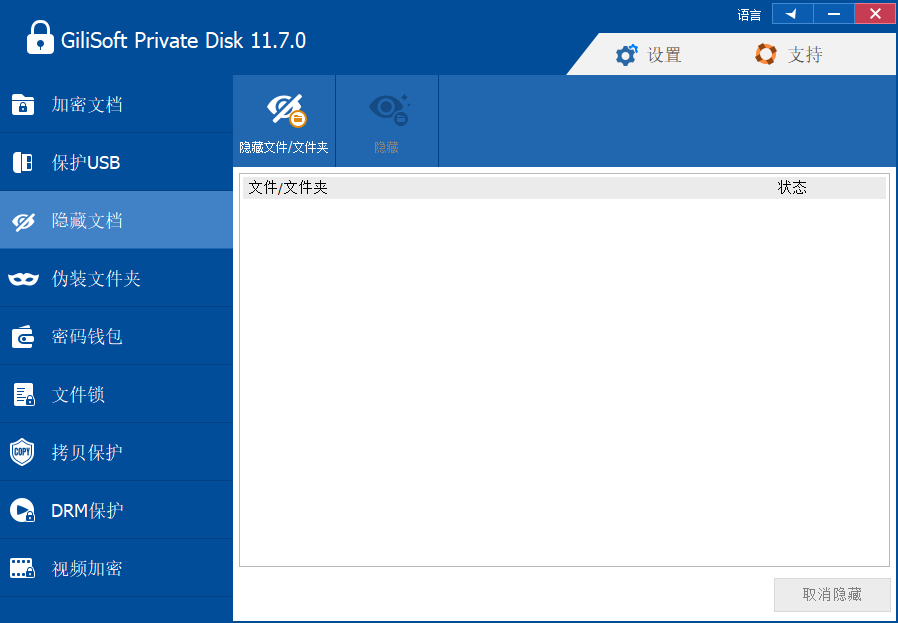Open the 支持 support tab

coord(789,54)
